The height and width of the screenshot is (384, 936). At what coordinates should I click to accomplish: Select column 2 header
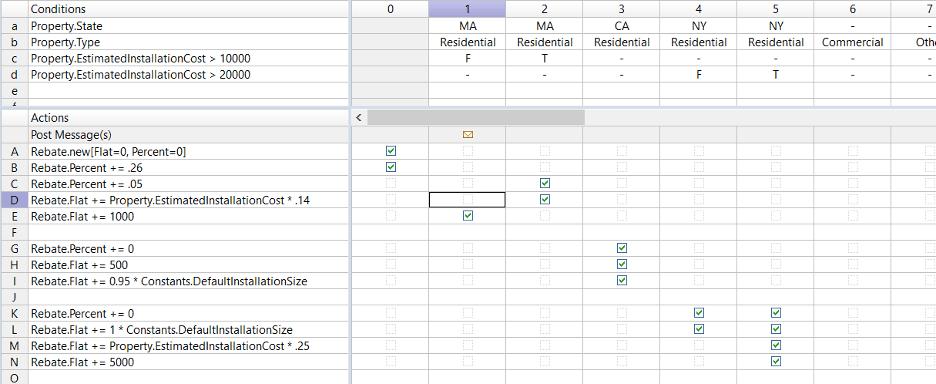544,9
